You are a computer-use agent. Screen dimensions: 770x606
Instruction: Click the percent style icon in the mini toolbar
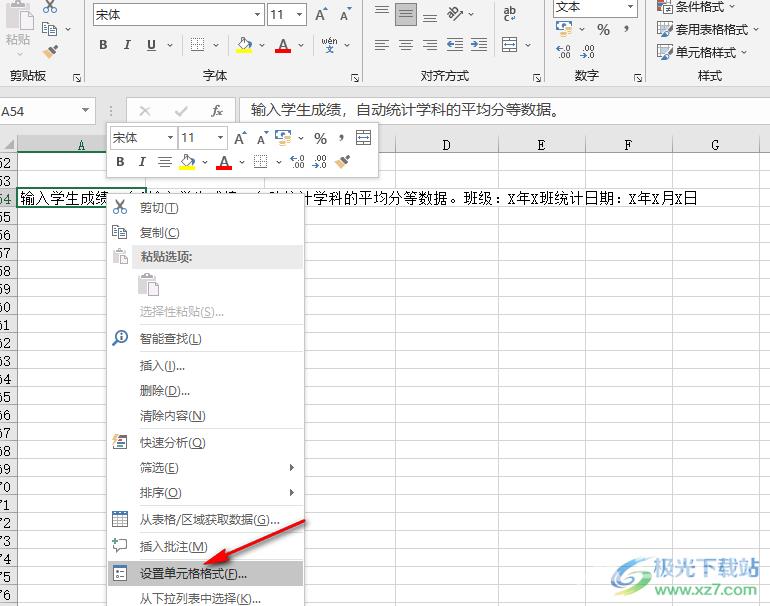(321, 138)
